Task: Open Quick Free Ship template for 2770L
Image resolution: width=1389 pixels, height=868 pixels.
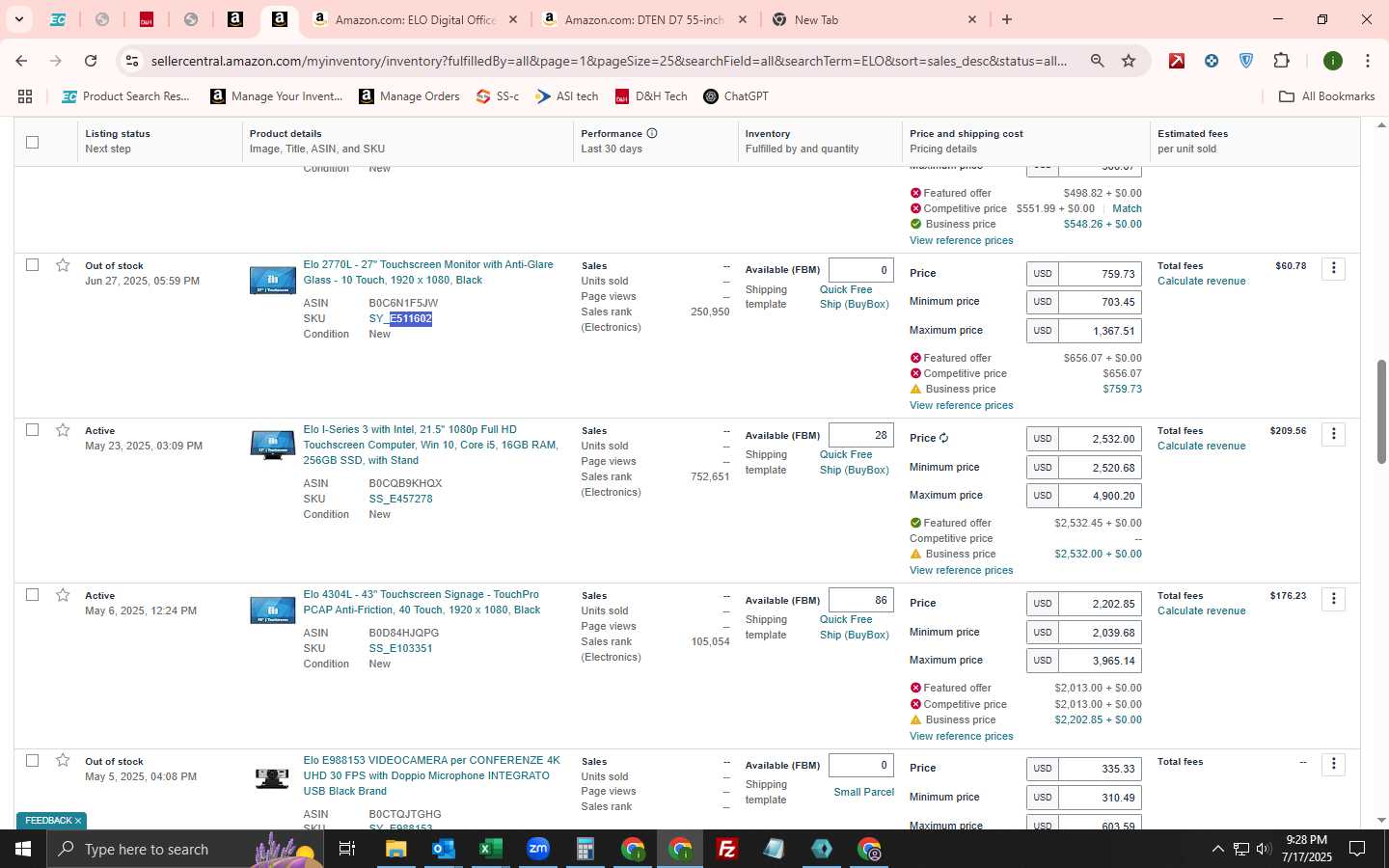Action: 854,297
